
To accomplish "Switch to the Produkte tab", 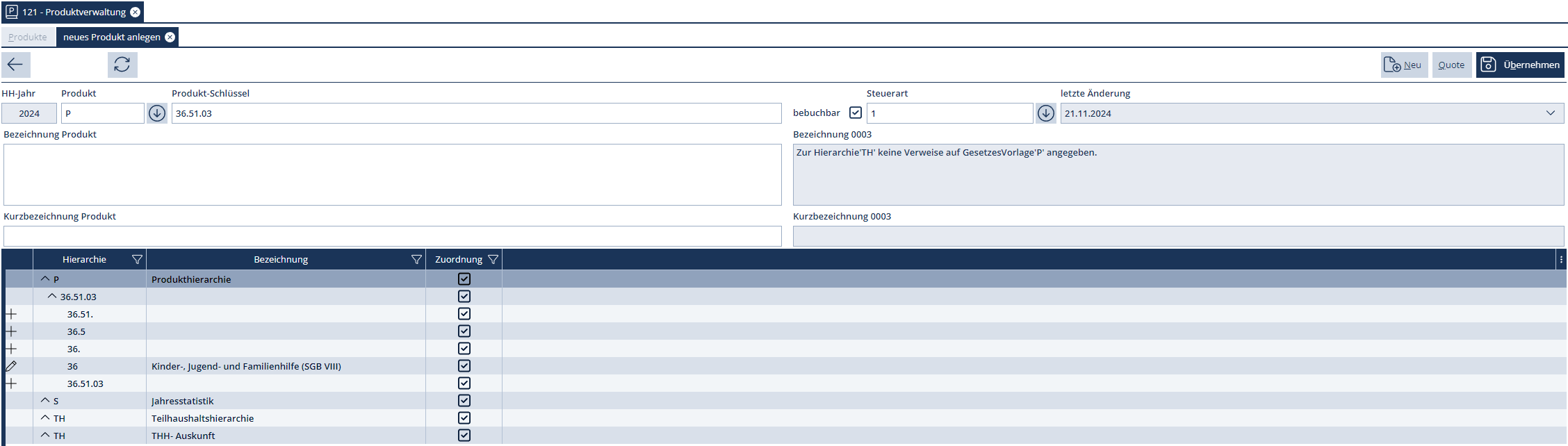I will point(28,37).
